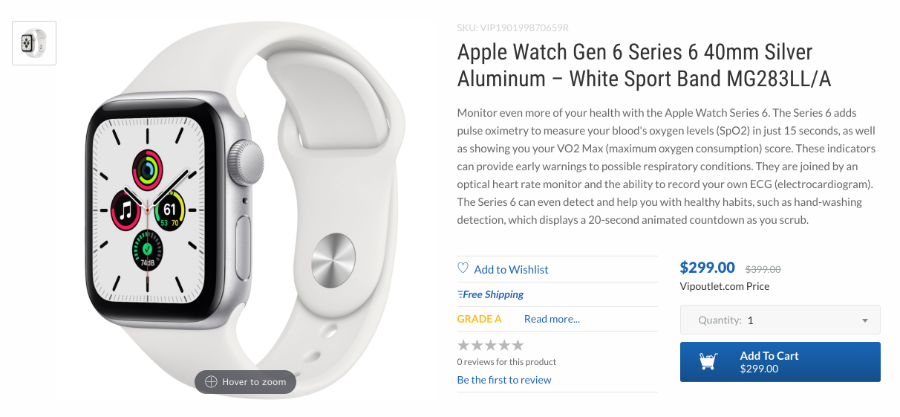Image resolution: width=900 pixels, height=417 pixels.
Task: Click Be the first to review
Action: point(504,380)
